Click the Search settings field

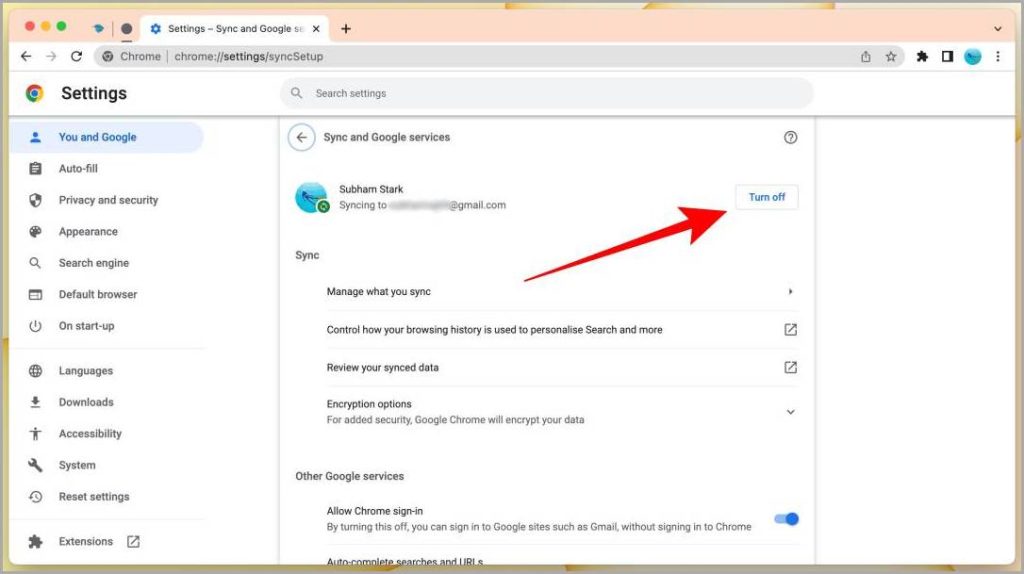tap(547, 93)
